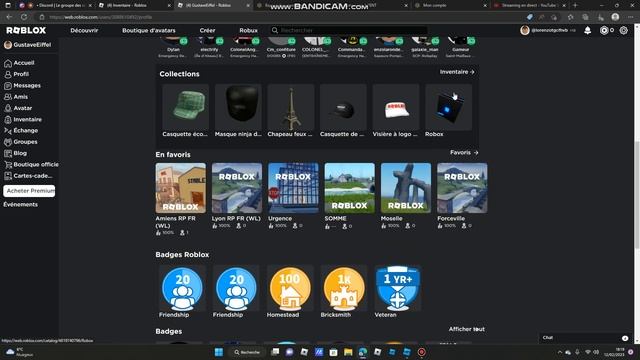The width and height of the screenshot is (640, 360).
Task: Open the Amiens RP FR game
Action: pyautogui.click(x=180, y=188)
